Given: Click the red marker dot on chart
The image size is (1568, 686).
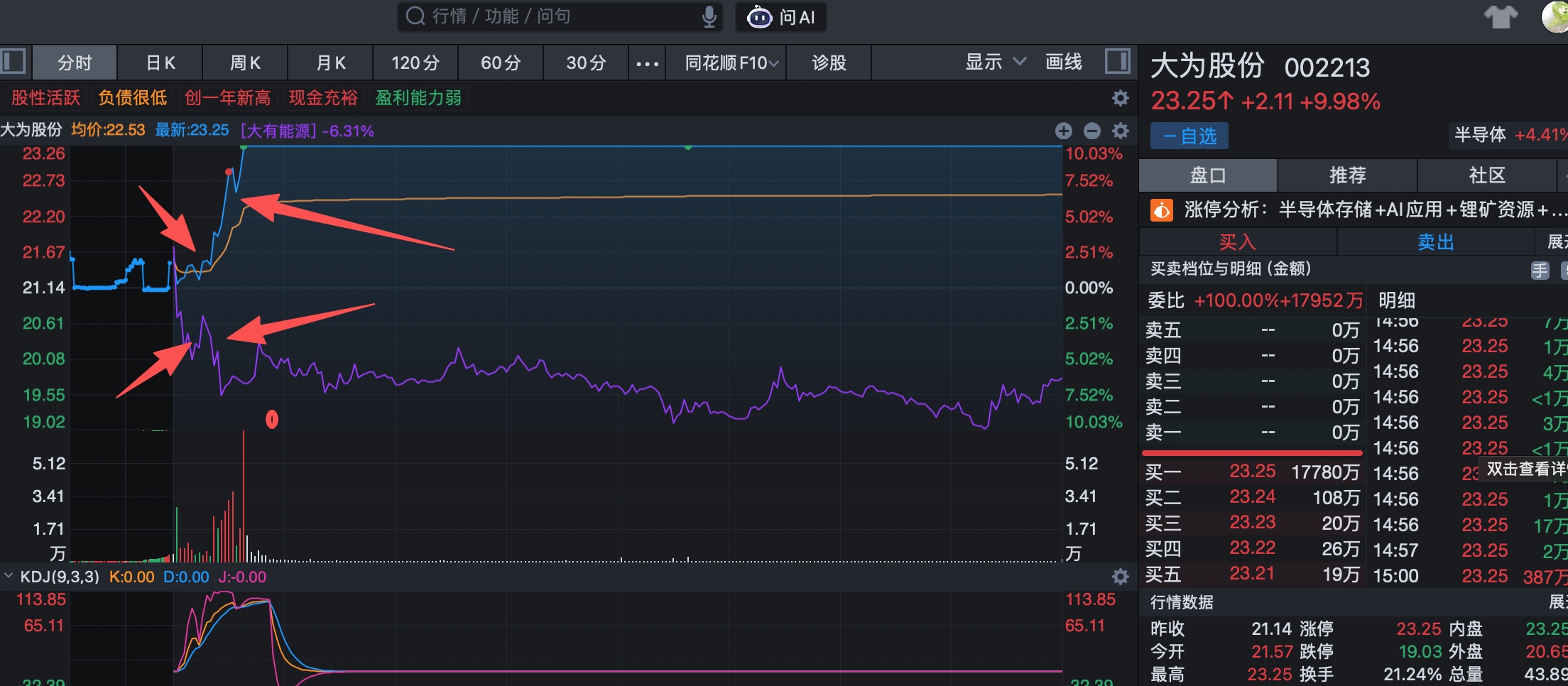Looking at the screenshot, I should coord(272,420).
